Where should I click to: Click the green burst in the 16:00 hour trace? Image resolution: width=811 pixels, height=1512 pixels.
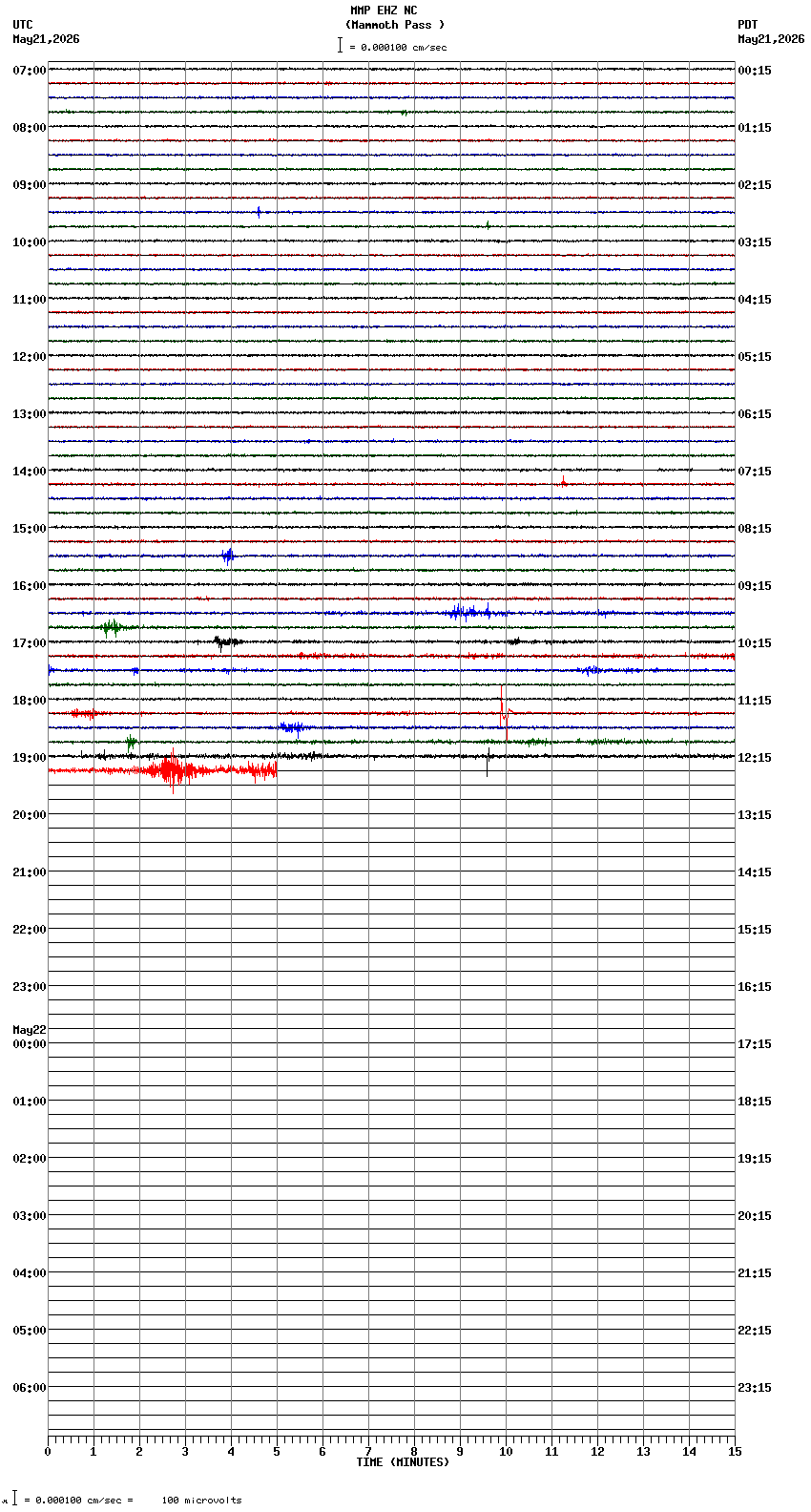coord(111,627)
